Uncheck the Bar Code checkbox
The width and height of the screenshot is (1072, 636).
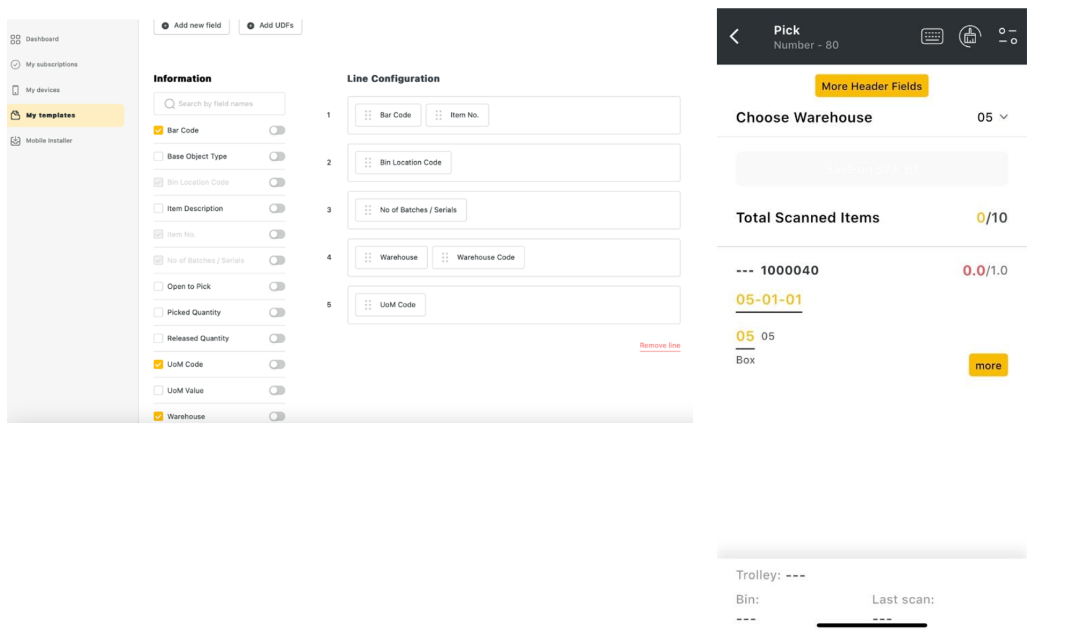click(158, 130)
